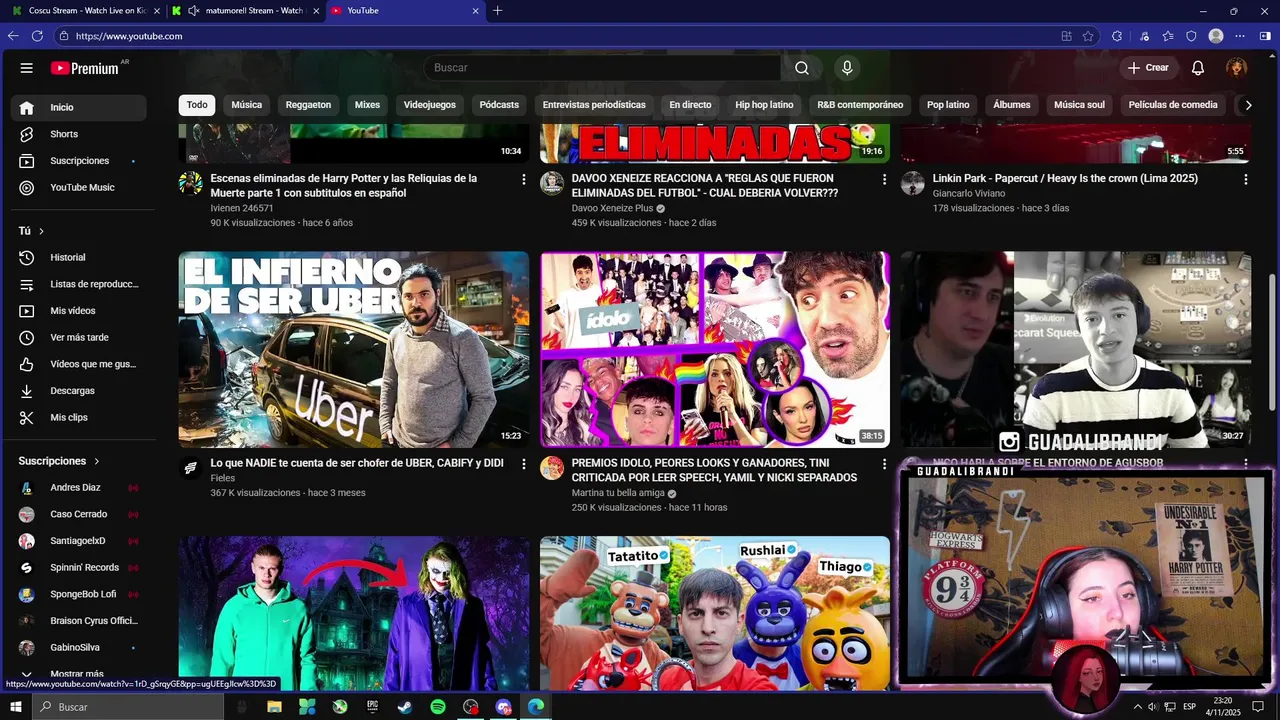Screen dimensions: 1280x720
Task: Open Listas de reproducción in sidebar
Action: coord(79,284)
